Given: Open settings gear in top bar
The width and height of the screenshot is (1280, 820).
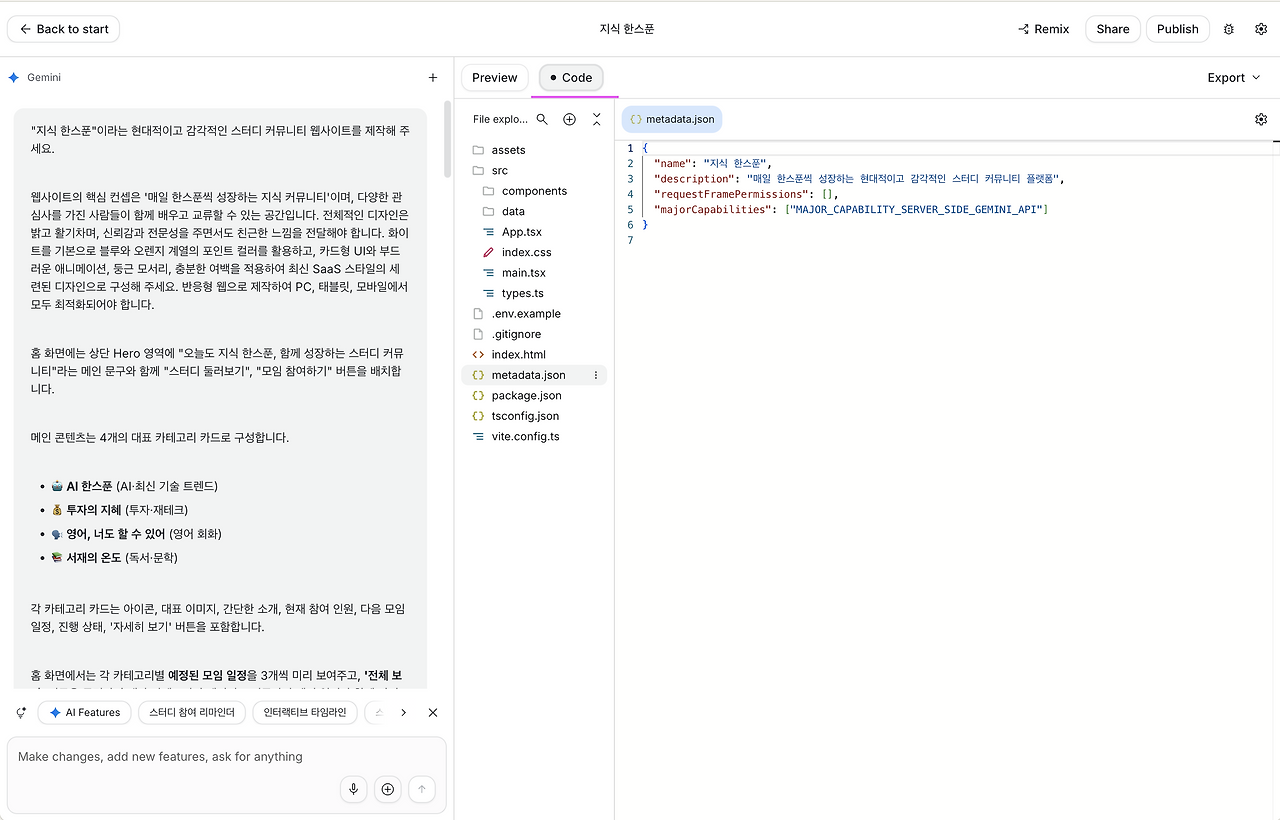Looking at the screenshot, I should [x=1261, y=29].
